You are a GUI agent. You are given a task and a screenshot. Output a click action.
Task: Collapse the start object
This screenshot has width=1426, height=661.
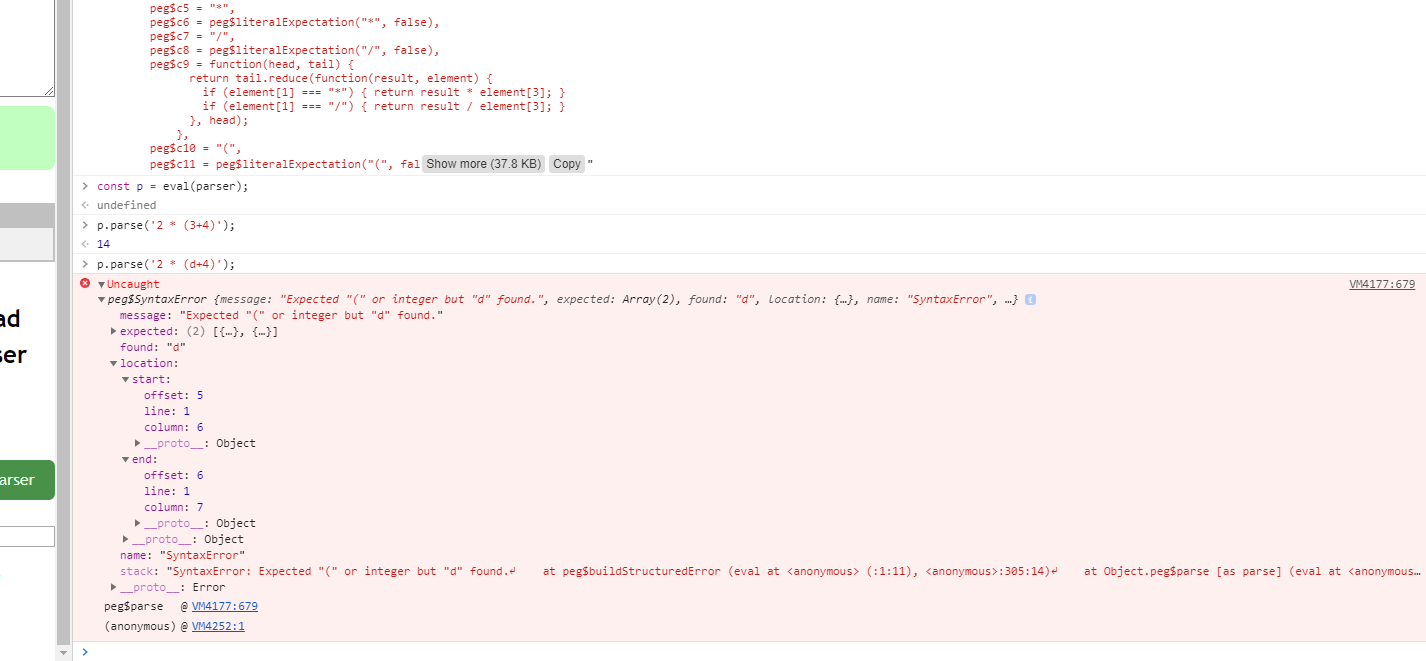[126, 379]
